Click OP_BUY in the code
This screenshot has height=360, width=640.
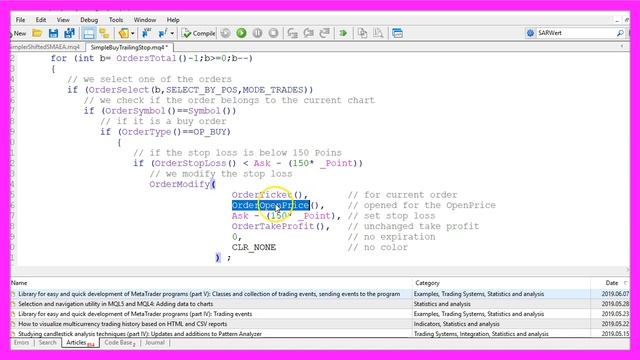click(x=209, y=132)
